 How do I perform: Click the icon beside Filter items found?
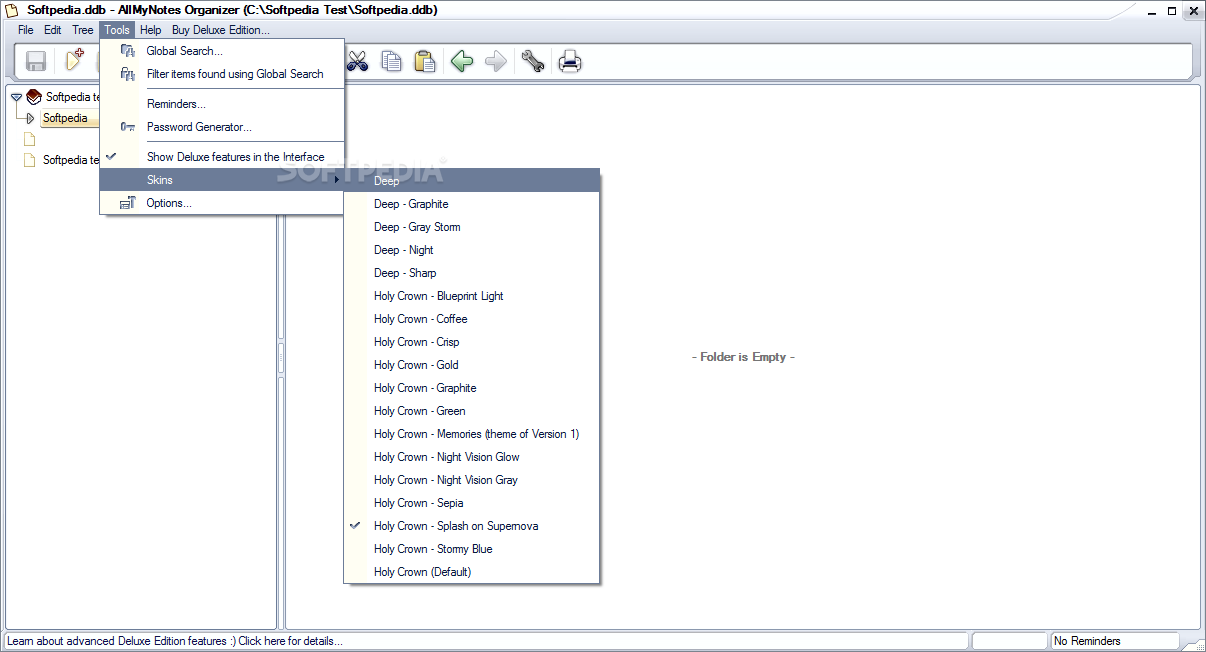(x=127, y=74)
